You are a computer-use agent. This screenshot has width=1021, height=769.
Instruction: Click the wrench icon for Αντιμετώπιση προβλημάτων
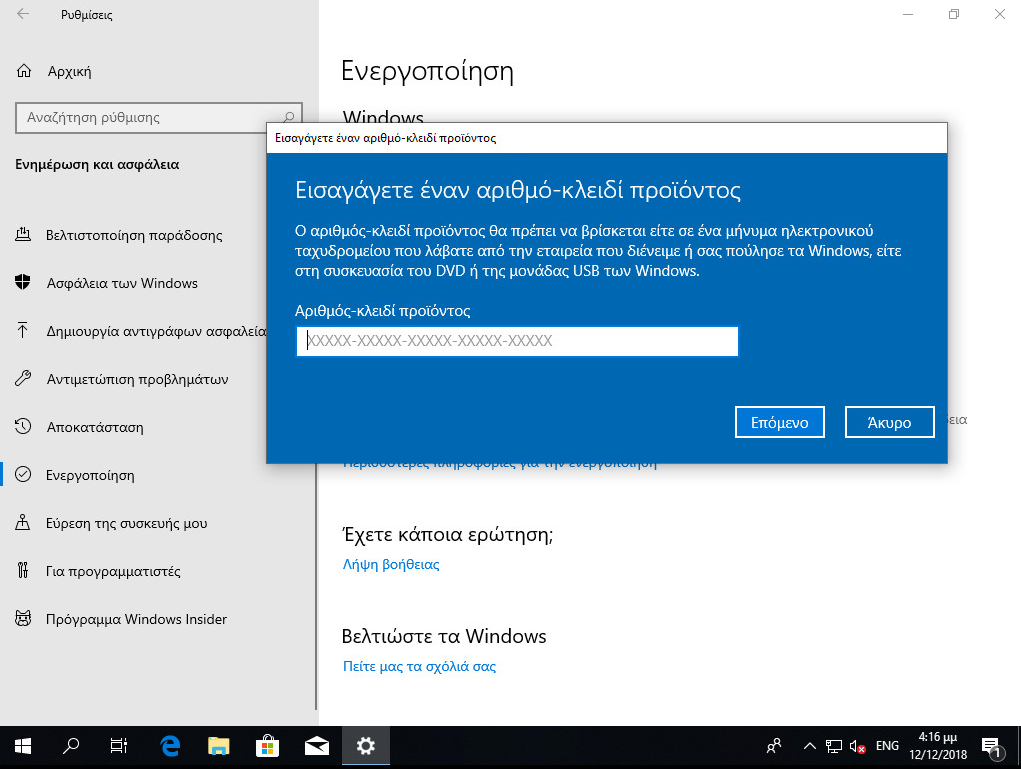point(23,378)
